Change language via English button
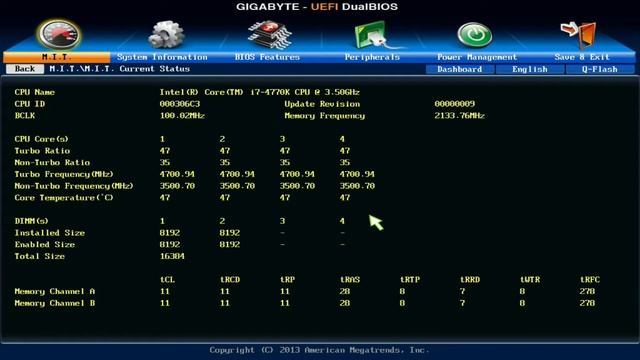 [530, 69]
